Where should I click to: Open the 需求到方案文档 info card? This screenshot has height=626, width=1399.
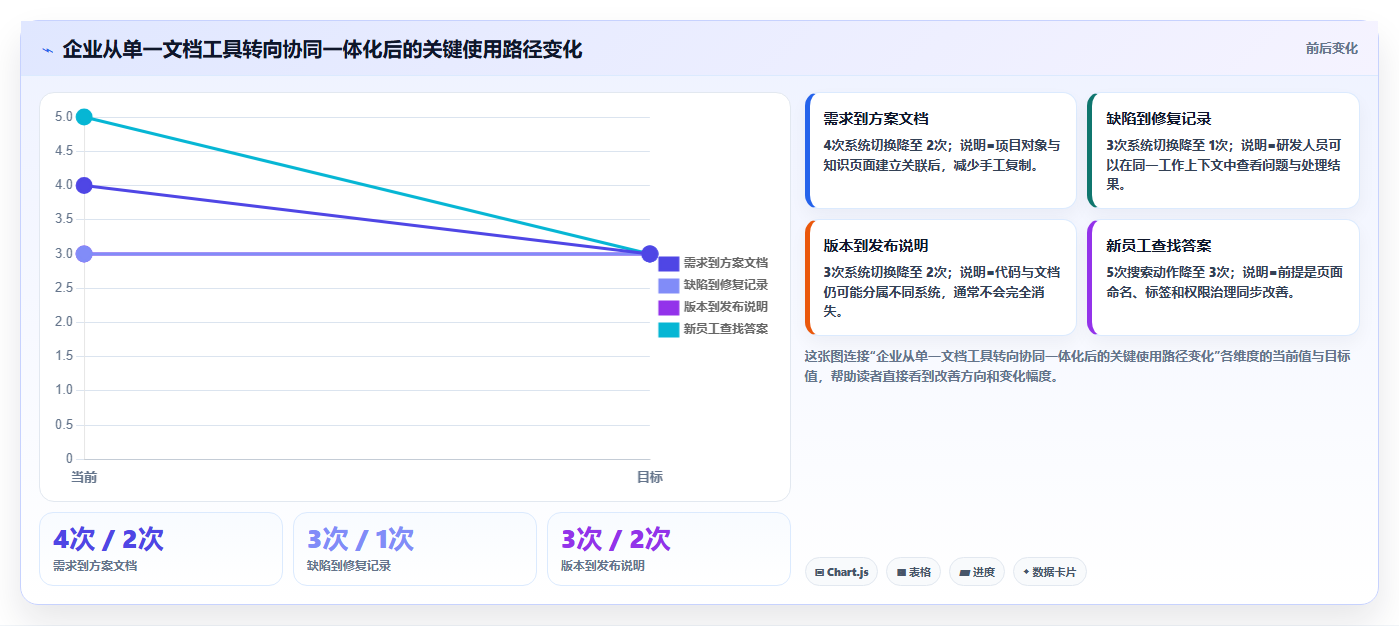[940, 150]
